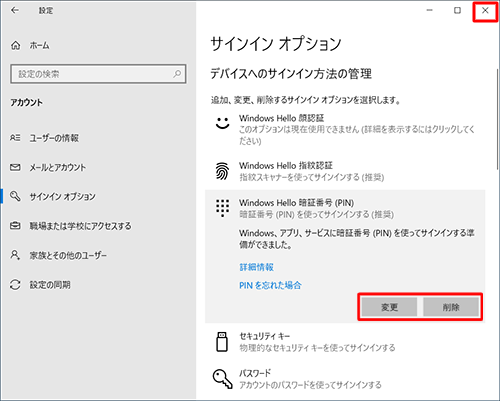The width and height of the screenshot is (500, 401).
Task: Click the magnifier icon in the search box
Action: pyautogui.click(x=177, y=74)
